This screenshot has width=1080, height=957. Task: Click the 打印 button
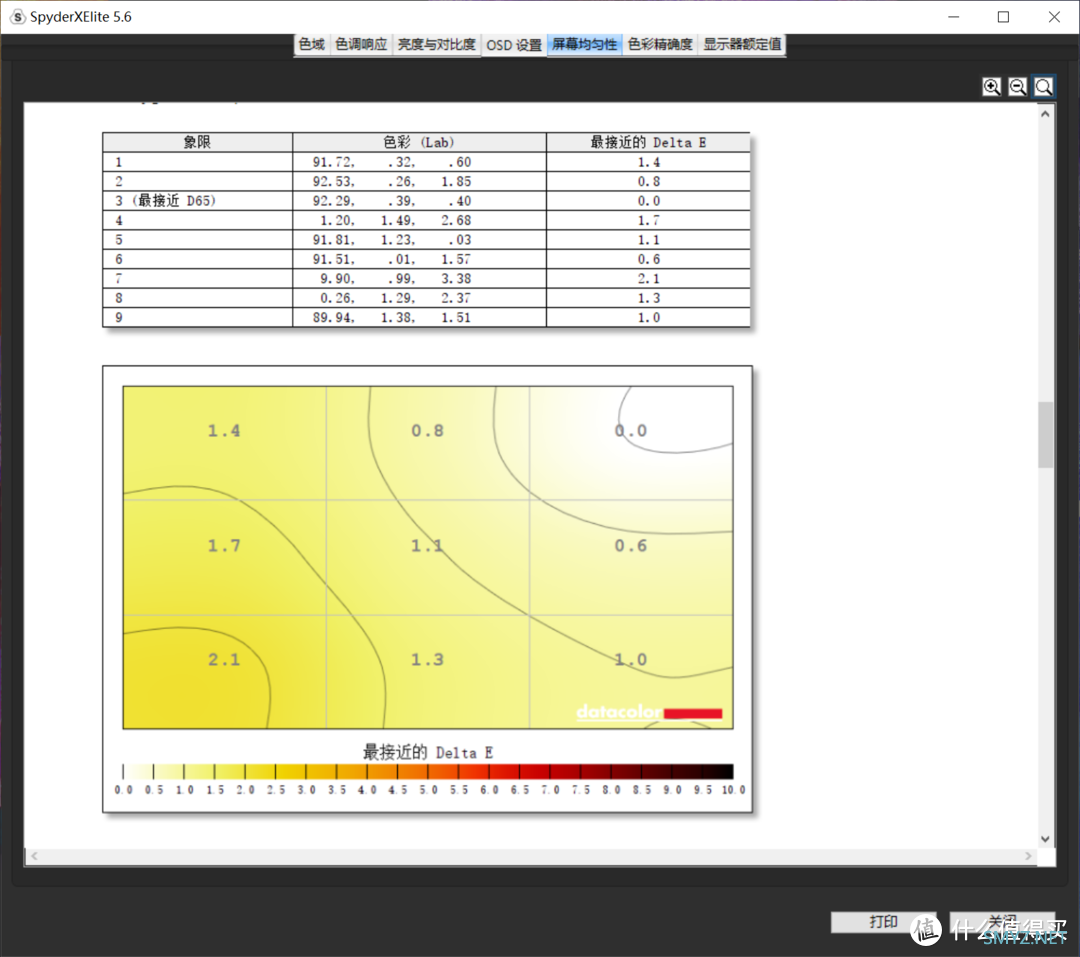[883, 922]
